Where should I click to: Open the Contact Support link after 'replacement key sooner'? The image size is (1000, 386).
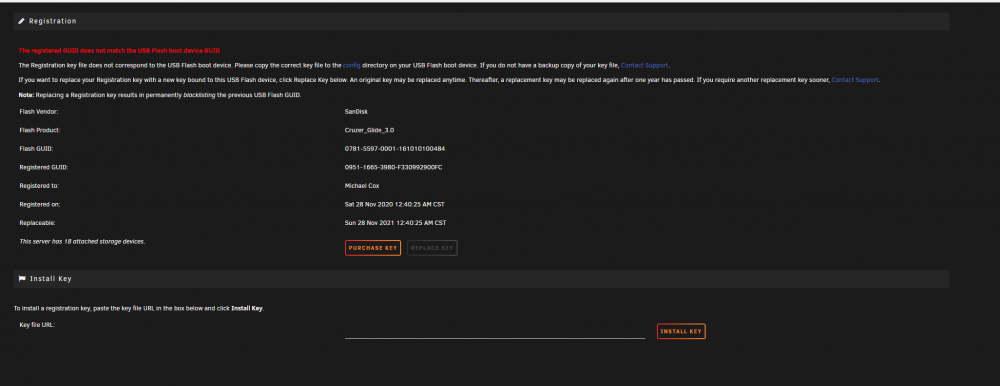pos(855,80)
